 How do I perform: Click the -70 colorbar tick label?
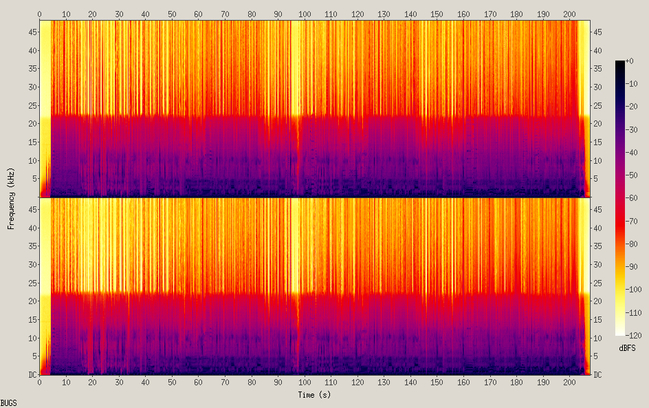[632, 221]
